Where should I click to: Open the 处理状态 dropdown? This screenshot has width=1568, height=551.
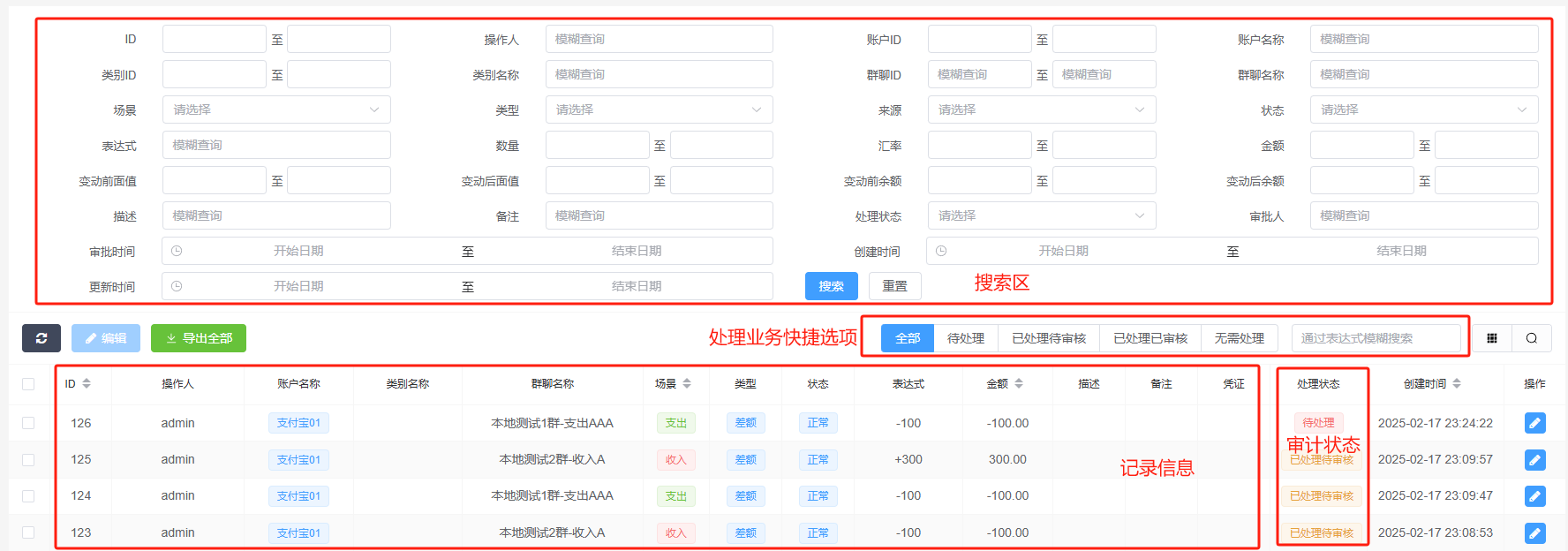coord(1042,215)
